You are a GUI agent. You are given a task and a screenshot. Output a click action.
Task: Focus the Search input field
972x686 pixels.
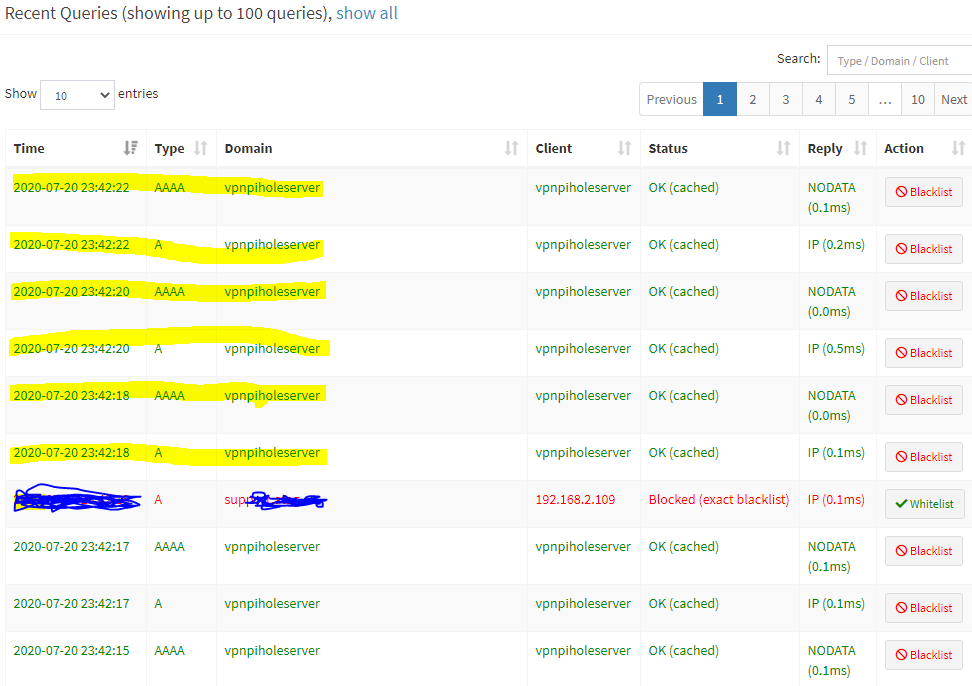(900, 61)
